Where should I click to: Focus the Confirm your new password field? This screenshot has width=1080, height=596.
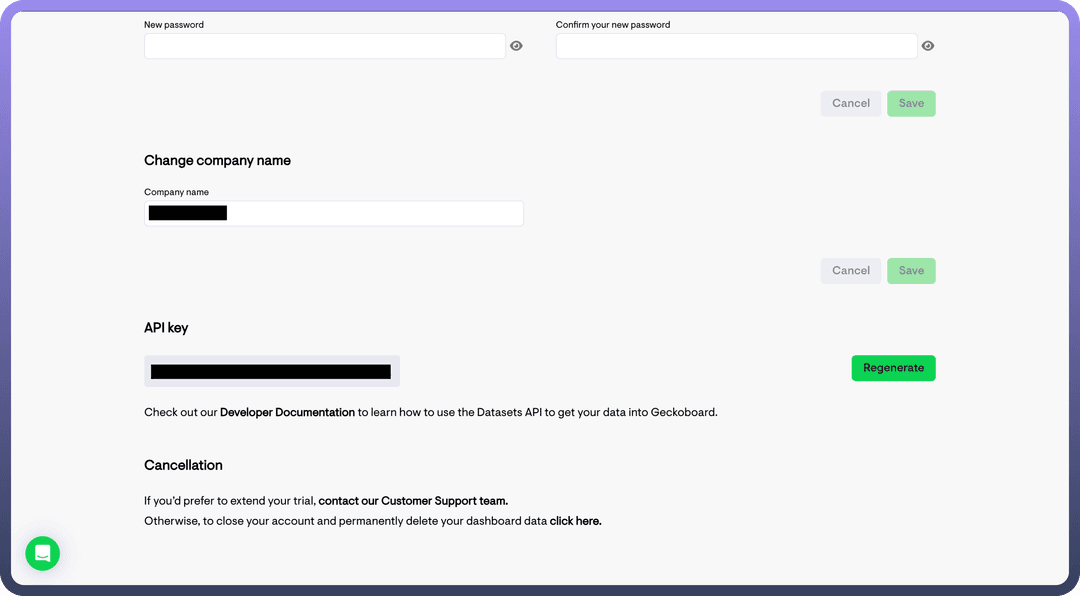tap(736, 46)
